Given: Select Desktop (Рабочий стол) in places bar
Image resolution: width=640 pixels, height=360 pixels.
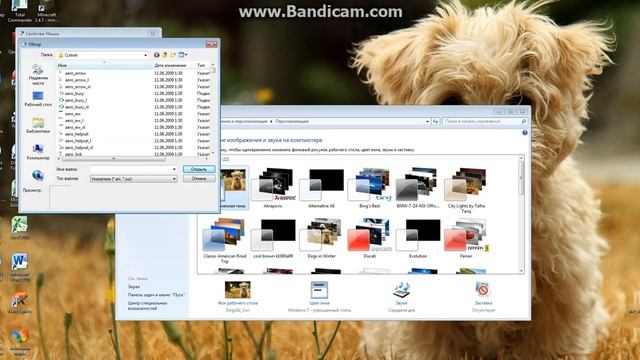Looking at the screenshot, I should coord(38,99).
